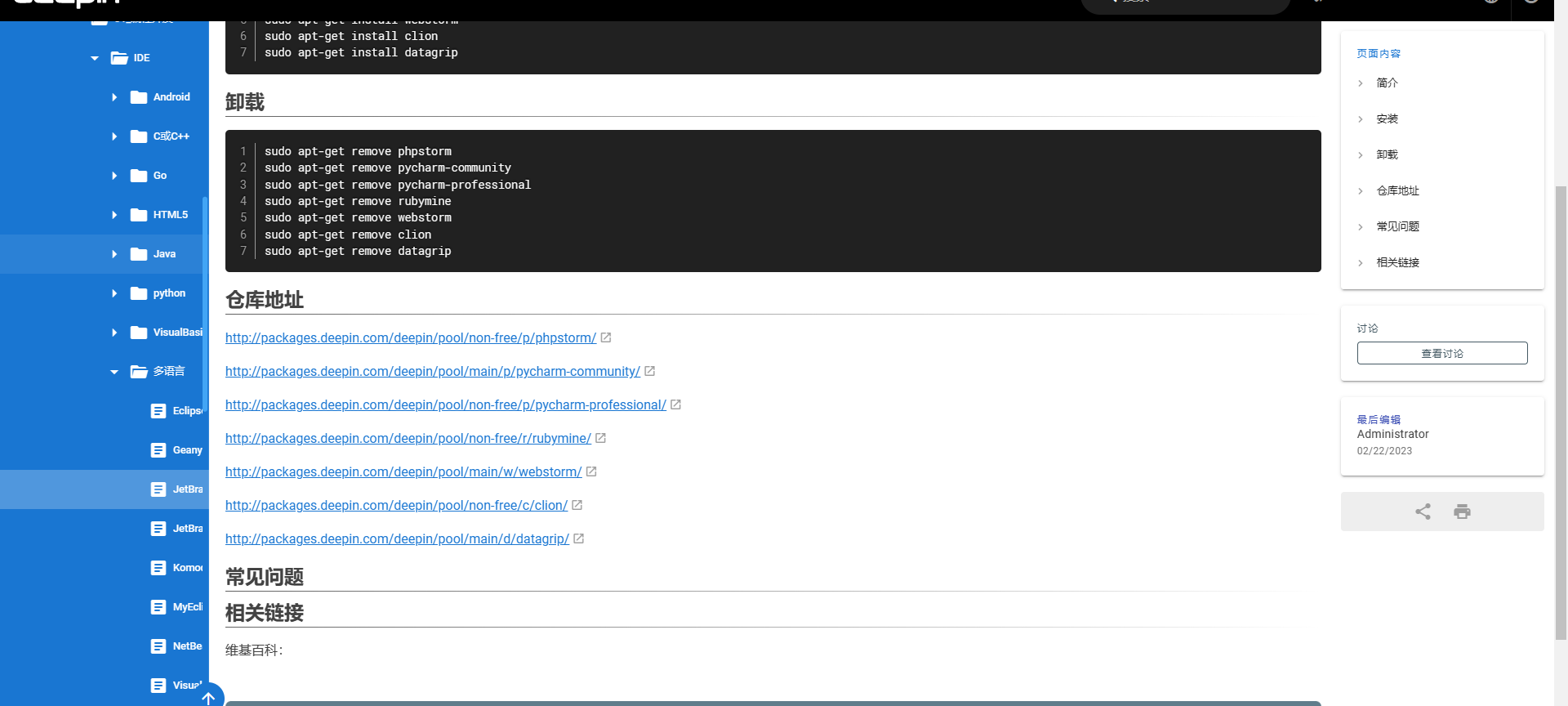Click the external-link icon after the clion URL
This screenshot has height=706, width=1568.
[577, 505]
